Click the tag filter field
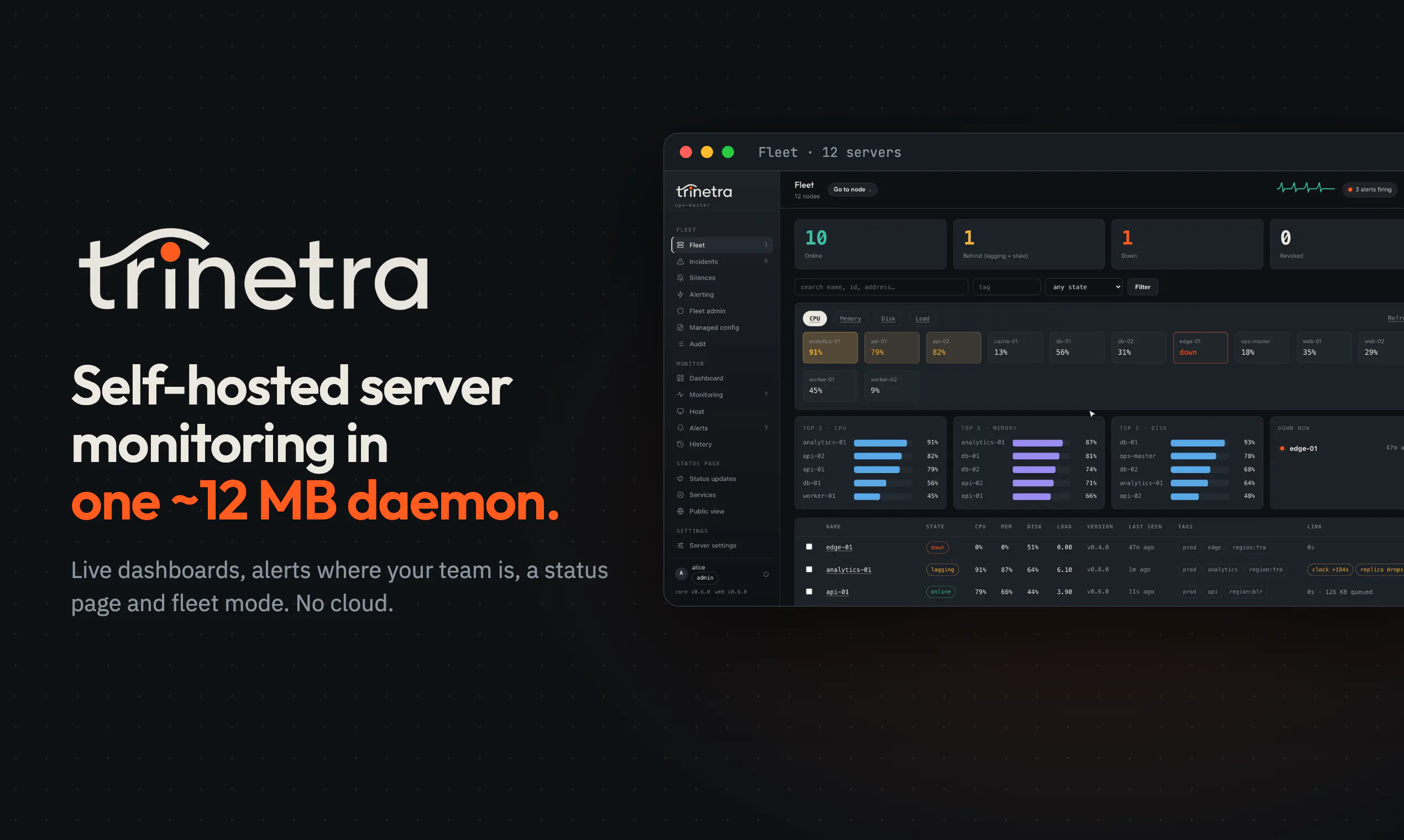This screenshot has width=1404, height=840. (x=1007, y=287)
